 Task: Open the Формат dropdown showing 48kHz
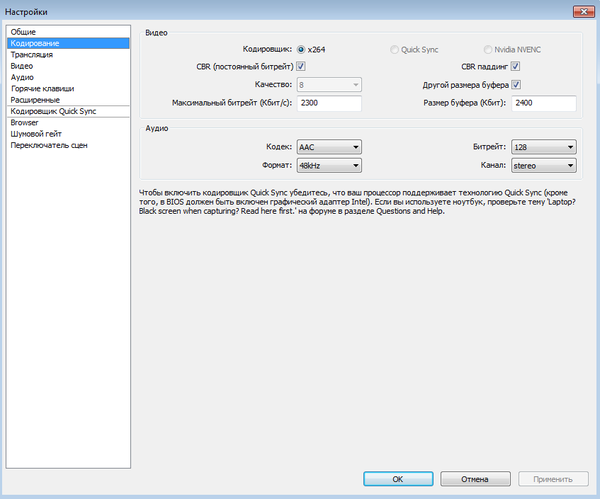329,165
